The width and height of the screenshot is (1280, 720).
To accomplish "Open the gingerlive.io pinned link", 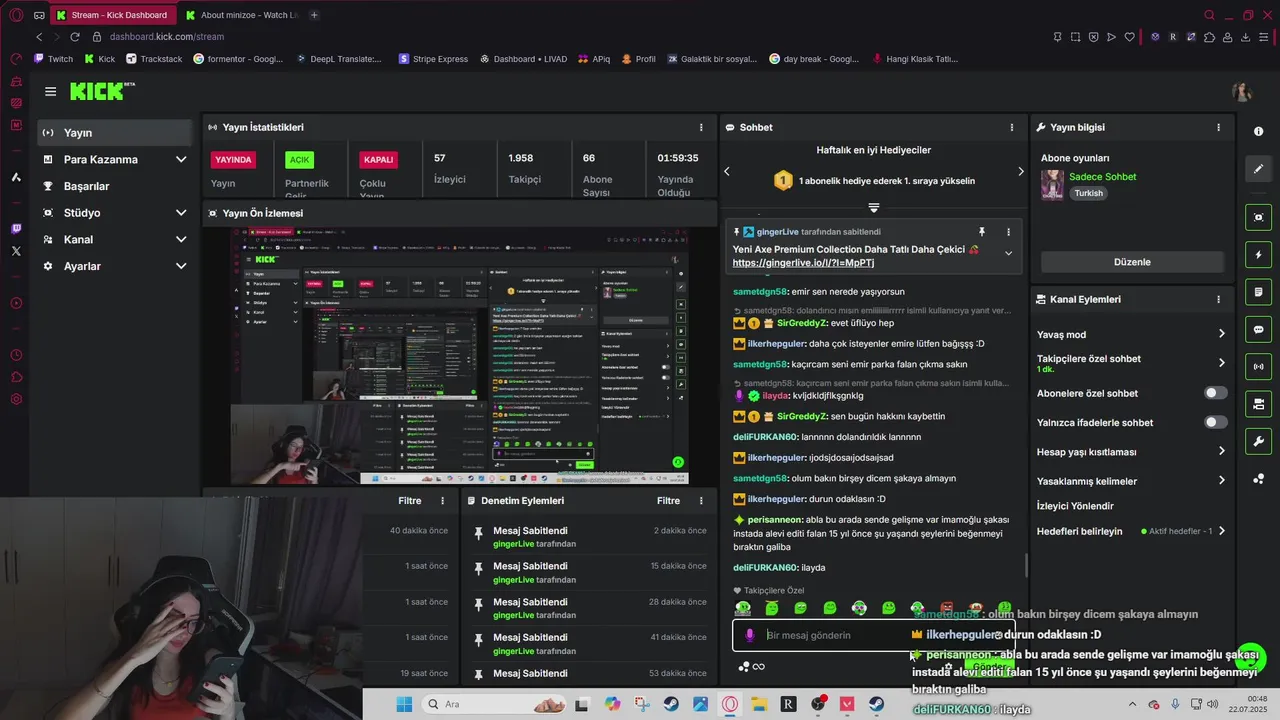I will 803,263.
